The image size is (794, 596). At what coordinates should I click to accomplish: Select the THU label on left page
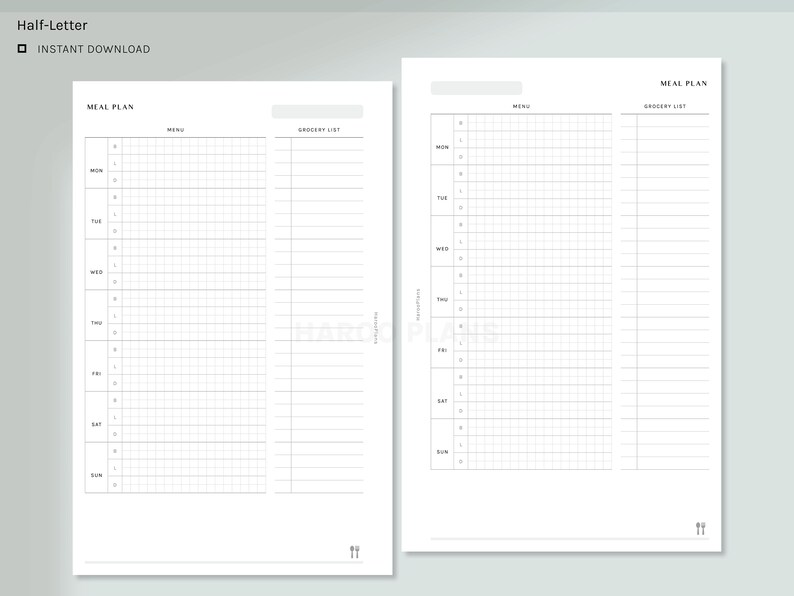pos(97,323)
